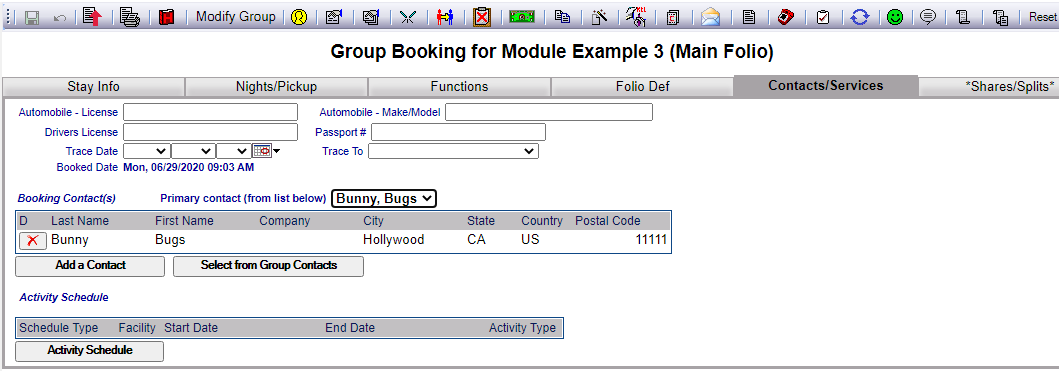1059x371 pixels.
Task: Click the printer with documents icon
Action: [x=129, y=17]
